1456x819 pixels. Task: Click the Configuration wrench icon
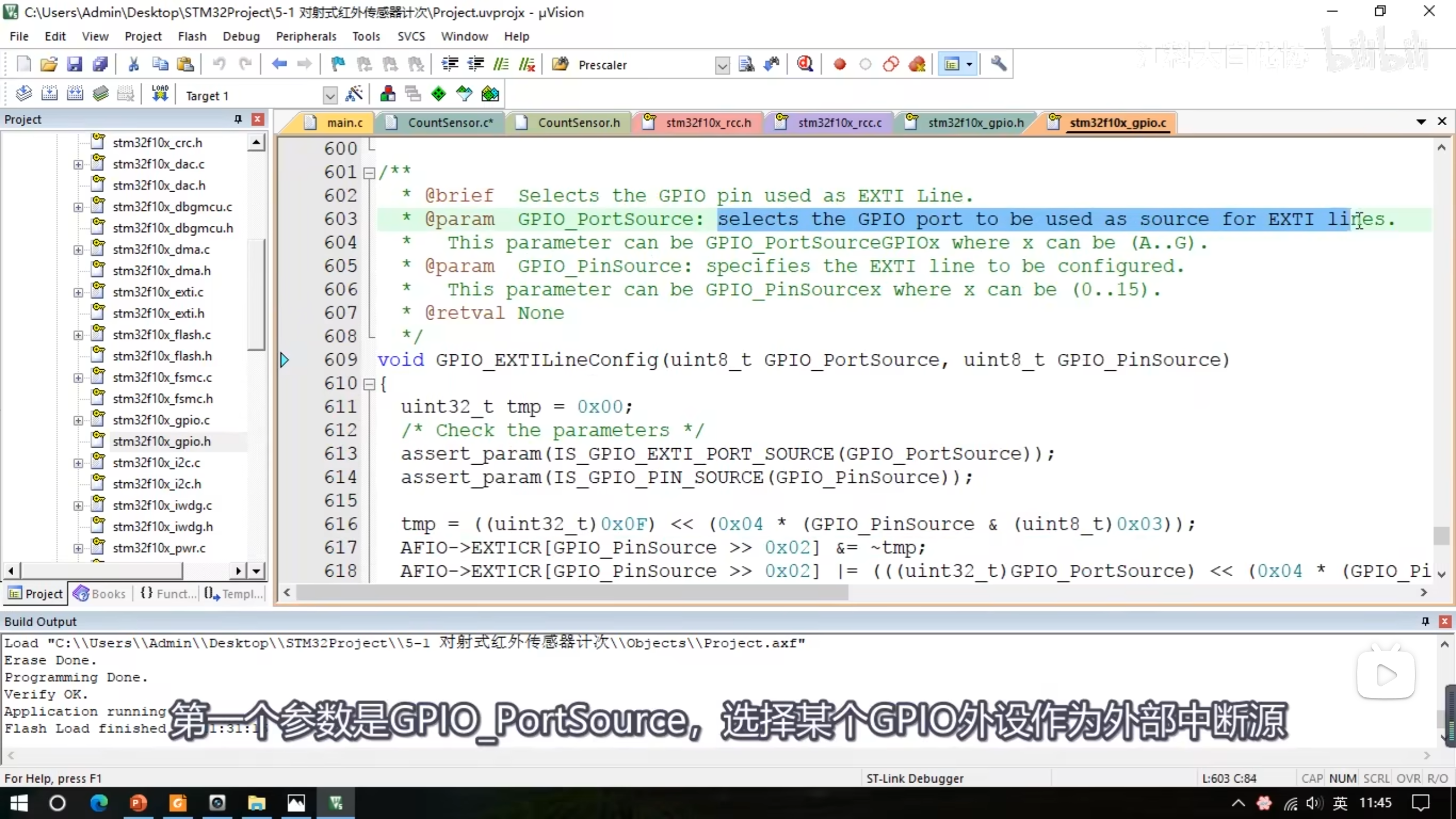pos(998,64)
